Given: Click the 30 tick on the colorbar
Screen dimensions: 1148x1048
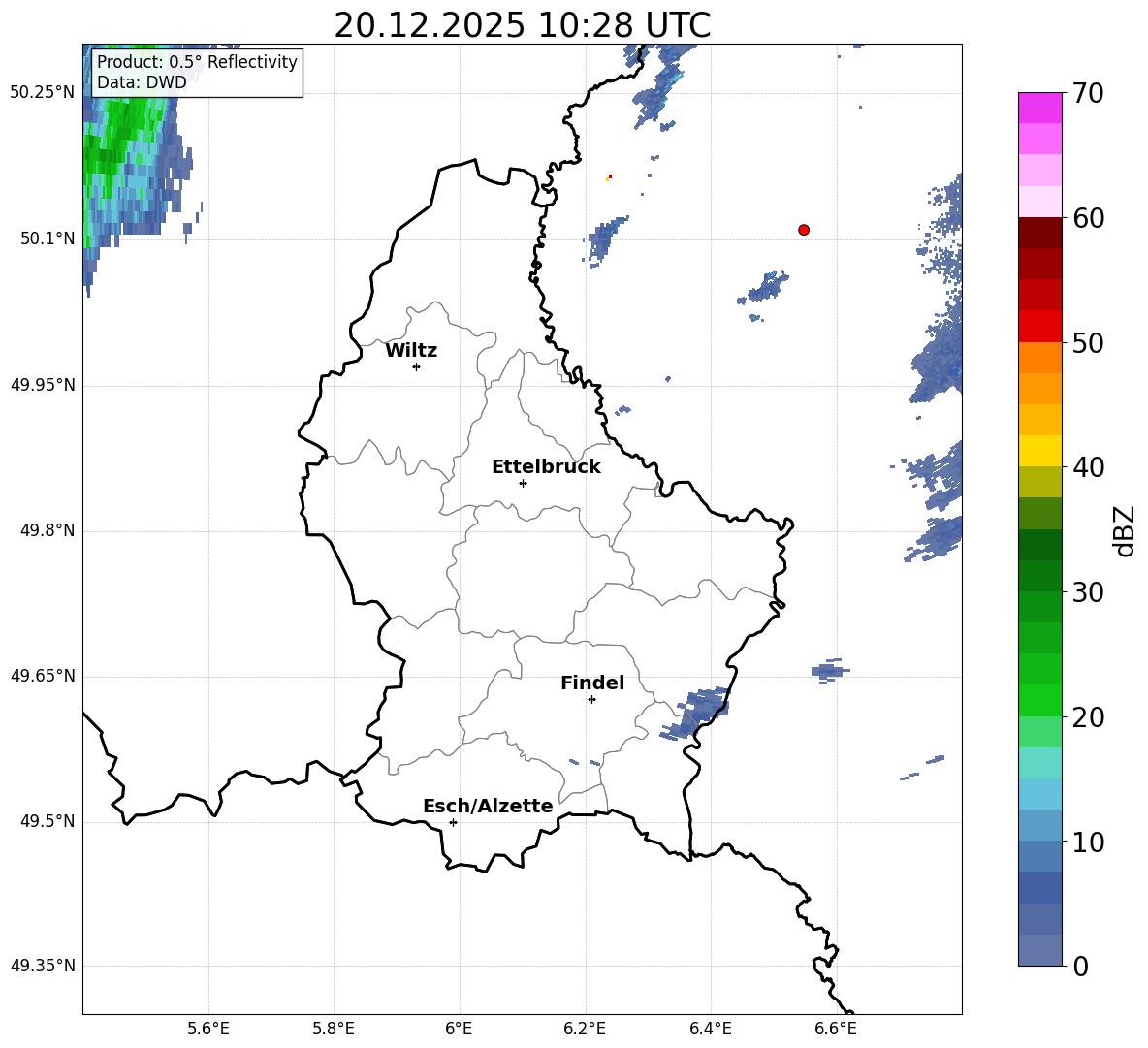Looking at the screenshot, I should (1088, 592).
